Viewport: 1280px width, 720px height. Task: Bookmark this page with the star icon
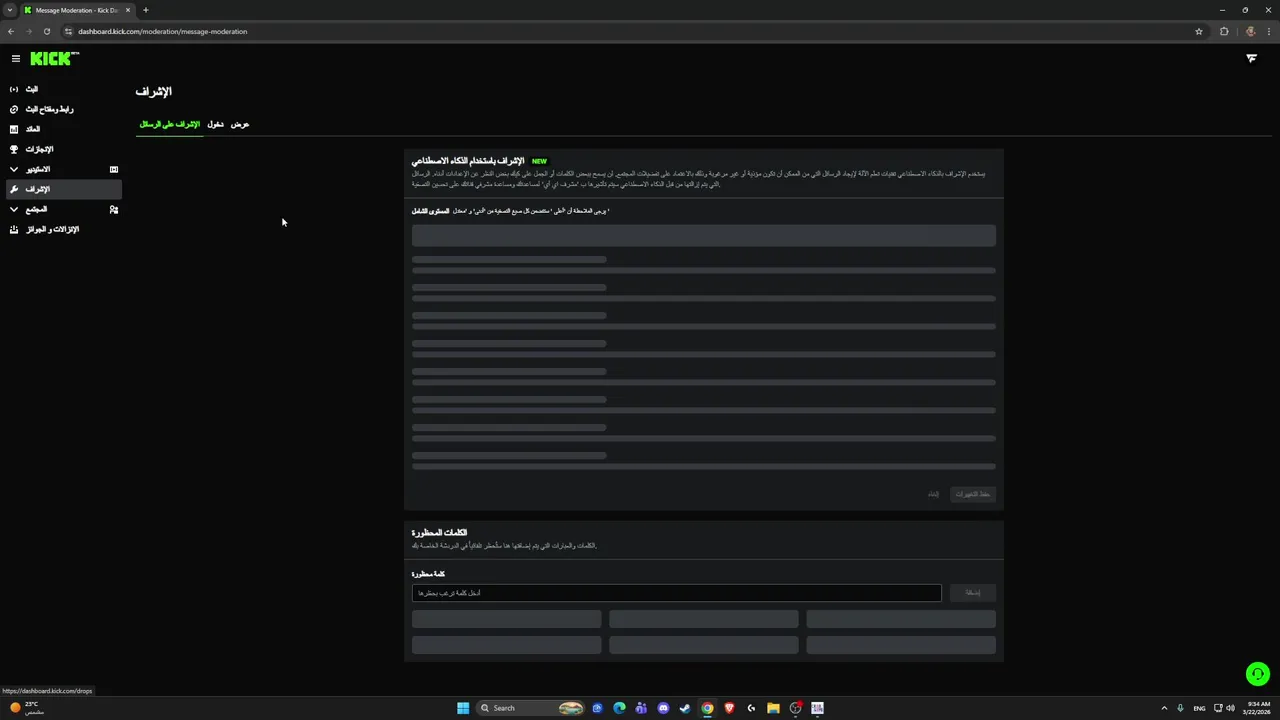click(1199, 31)
